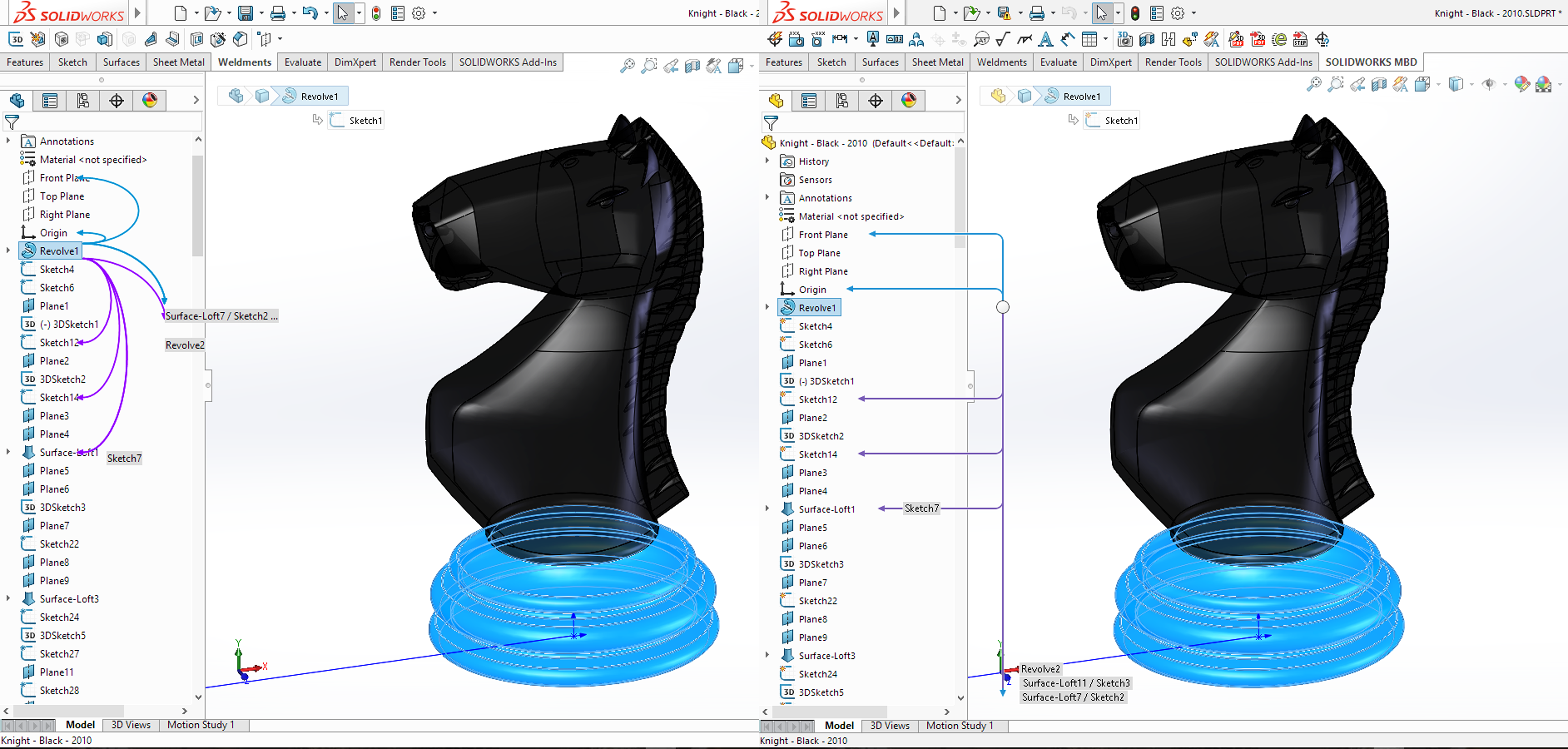The height and width of the screenshot is (749, 1568).
Task: Open the Tables dropdown arrow in MBD toolbar
Action: click(x=1106, y=40)
